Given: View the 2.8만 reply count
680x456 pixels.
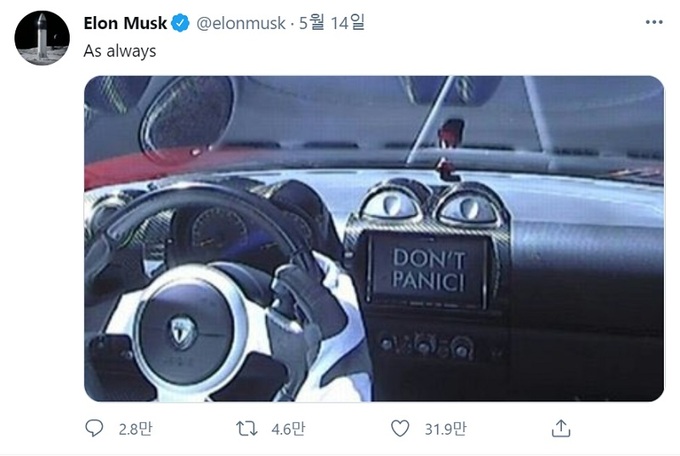Looking at the screenshot, I should pos(135,429).
